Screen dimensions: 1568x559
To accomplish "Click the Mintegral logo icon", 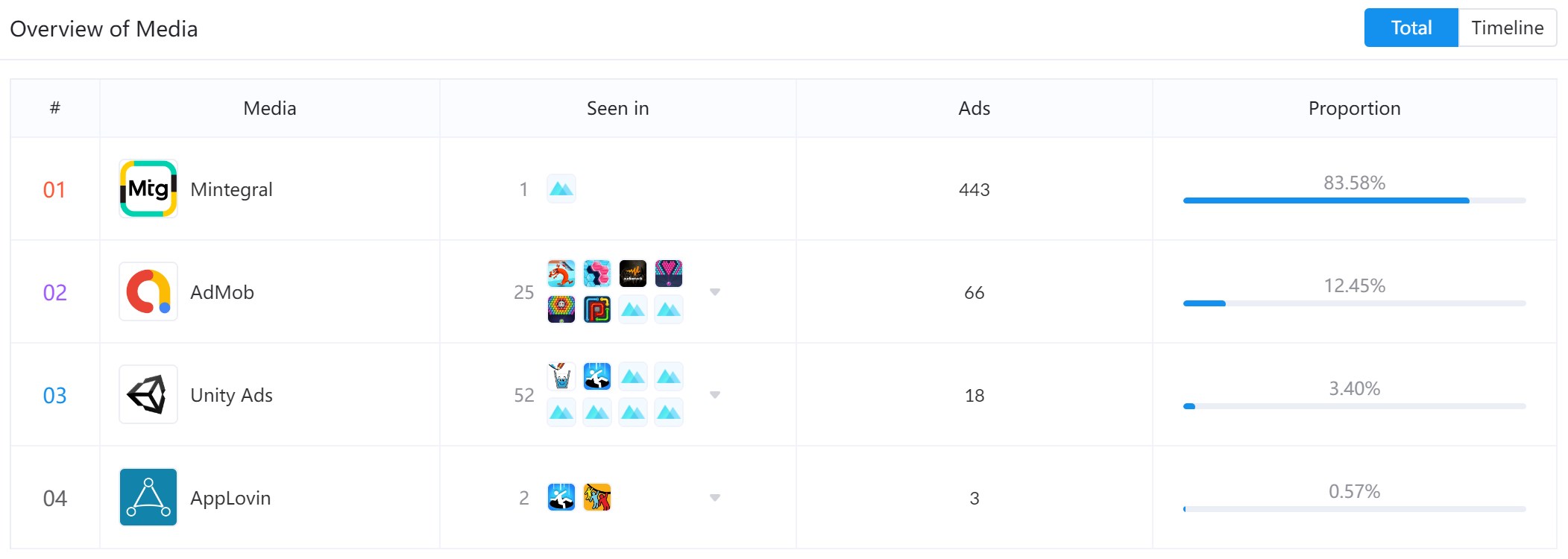I will (148, 189).
